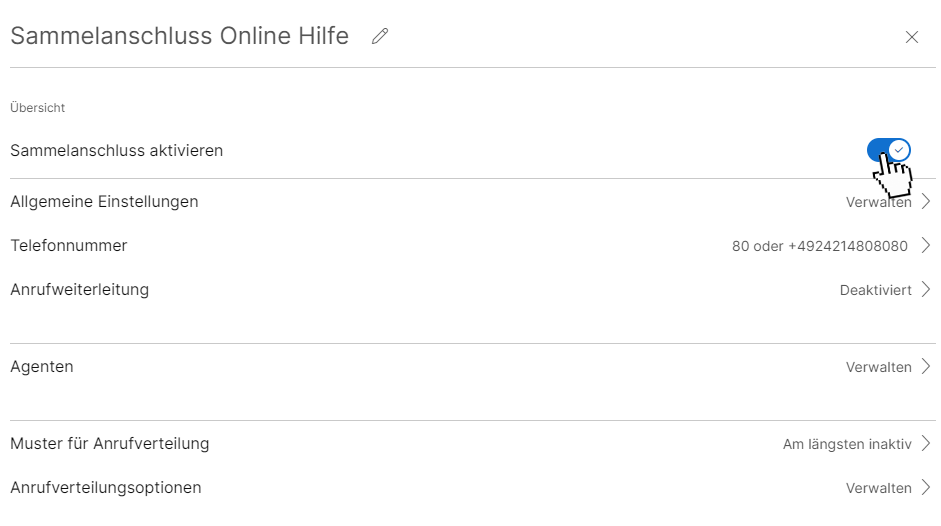Click the Deaktiviert status text
The height and width of the screenshot is (526, 941).
click(875, 290)
